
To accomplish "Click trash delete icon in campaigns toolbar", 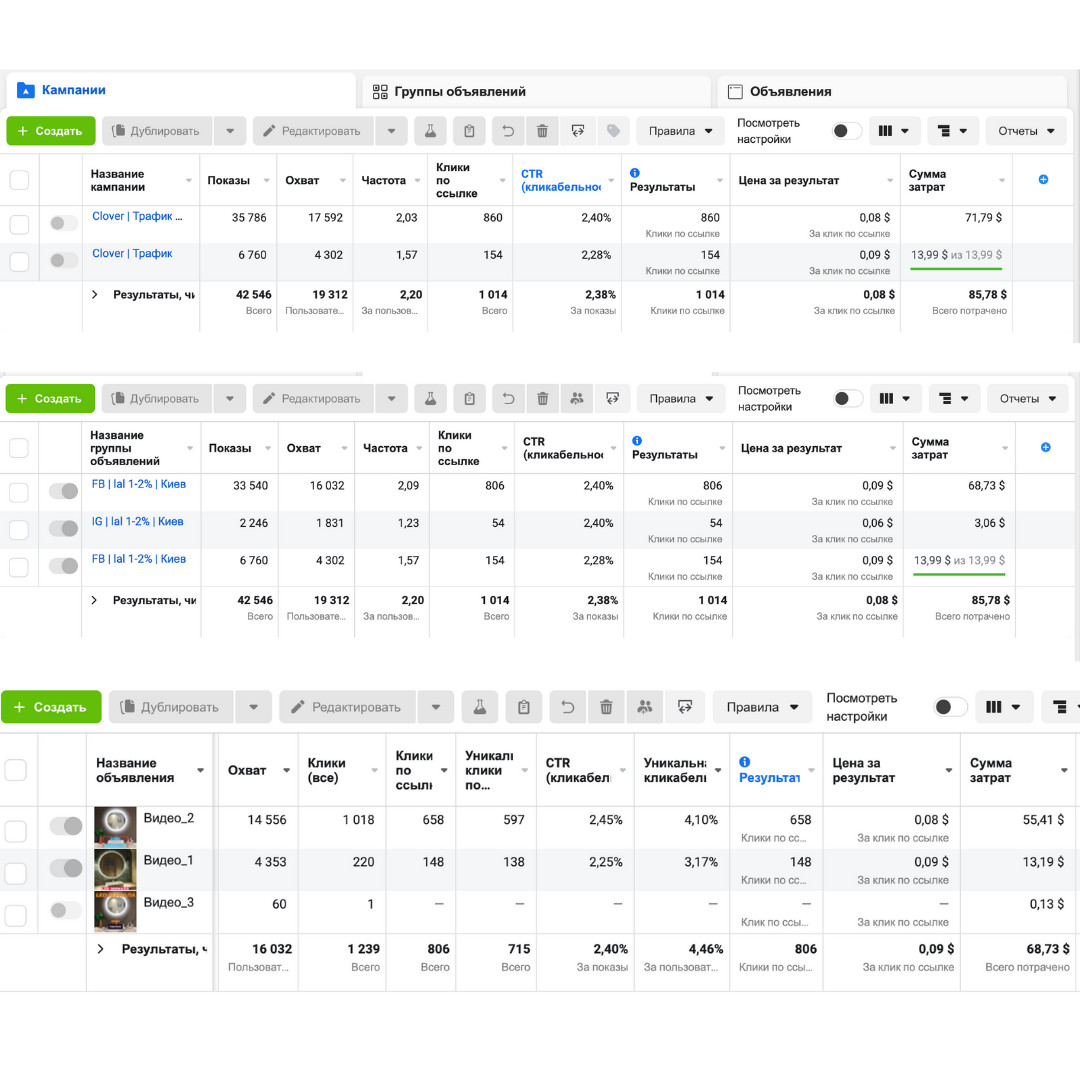I will click(542, 131).
